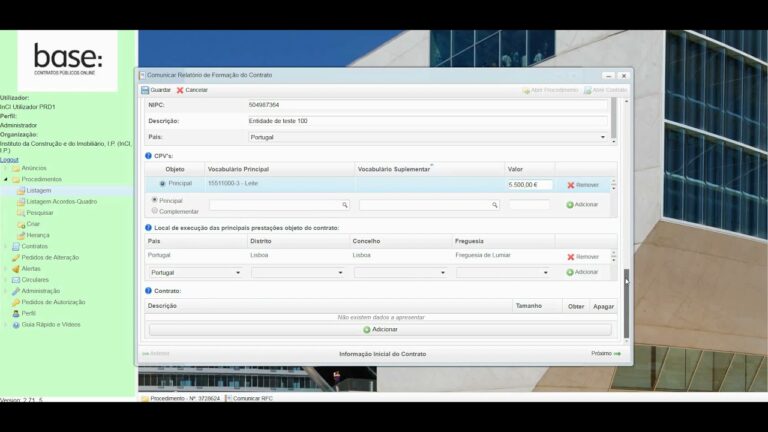Image resolution: width=768 pixels, height=432 pixels.
Task: Click green Adicionar icon in CPV section
Action: point(570,205)
